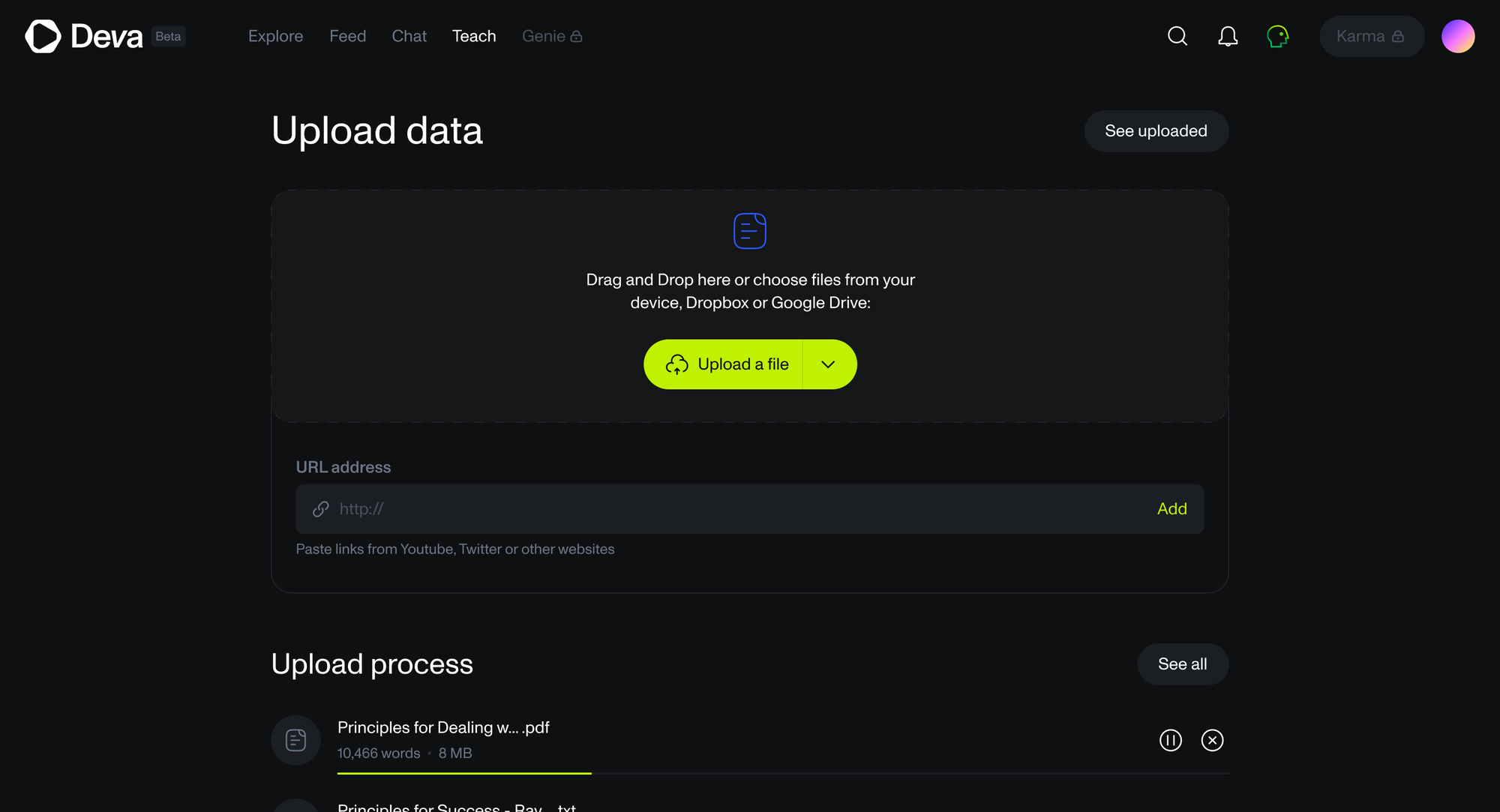
Task: Open the search icon in header
Action: click(x=1177, y=36)
